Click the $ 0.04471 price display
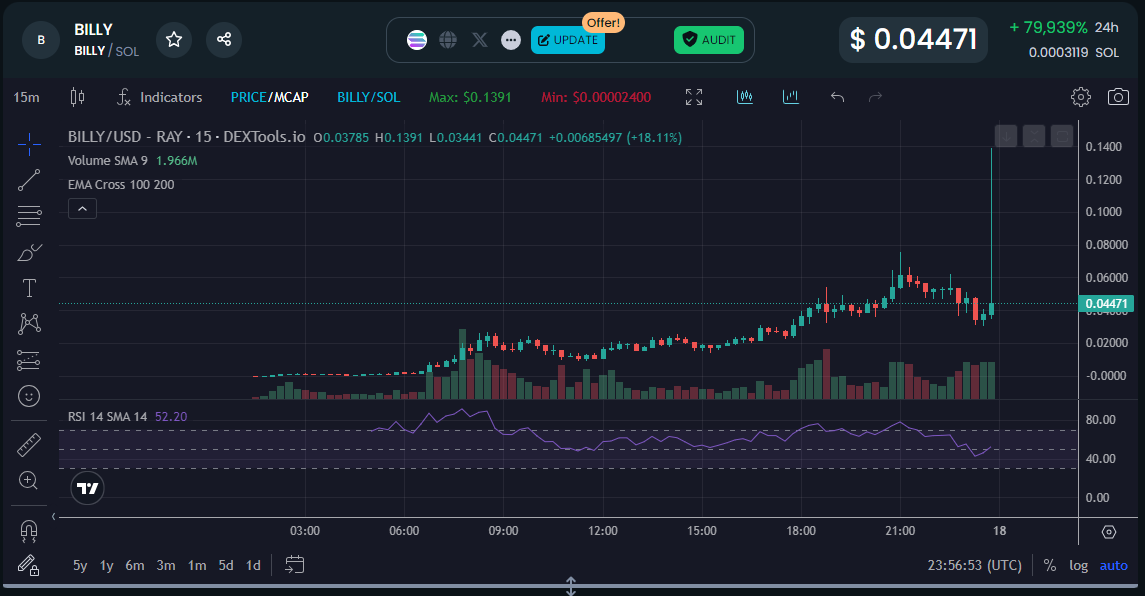1145x596 pixels. pyautogui.click(x=913, y=39)
